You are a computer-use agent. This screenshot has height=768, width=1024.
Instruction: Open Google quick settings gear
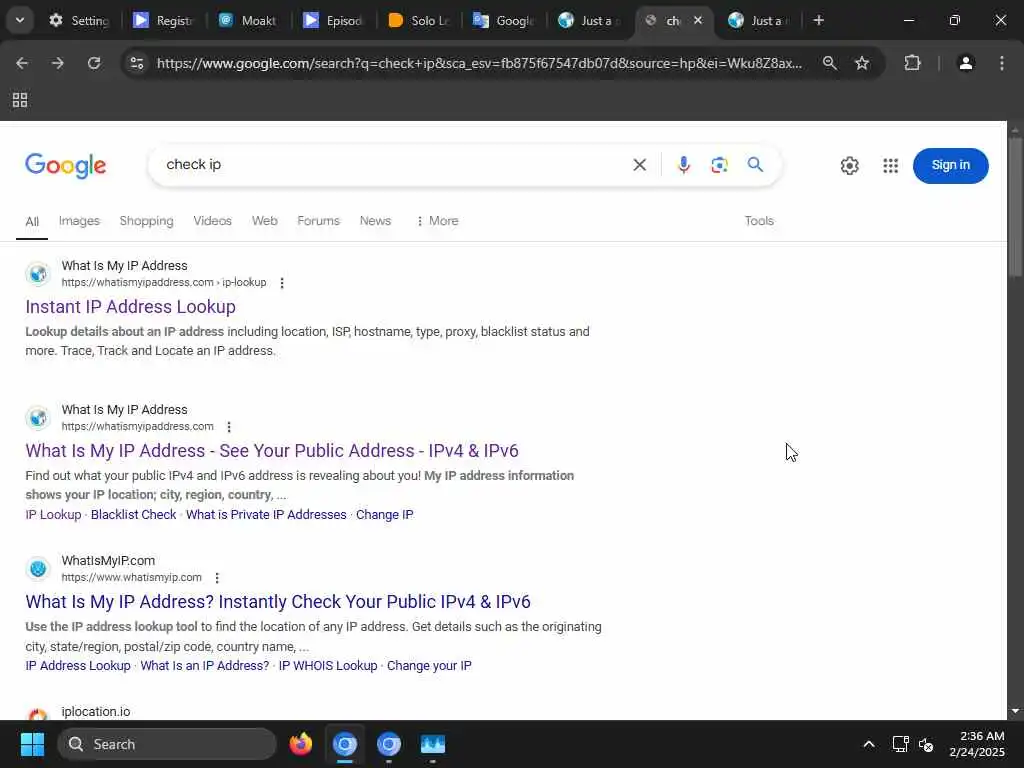(x=849, y=166)
